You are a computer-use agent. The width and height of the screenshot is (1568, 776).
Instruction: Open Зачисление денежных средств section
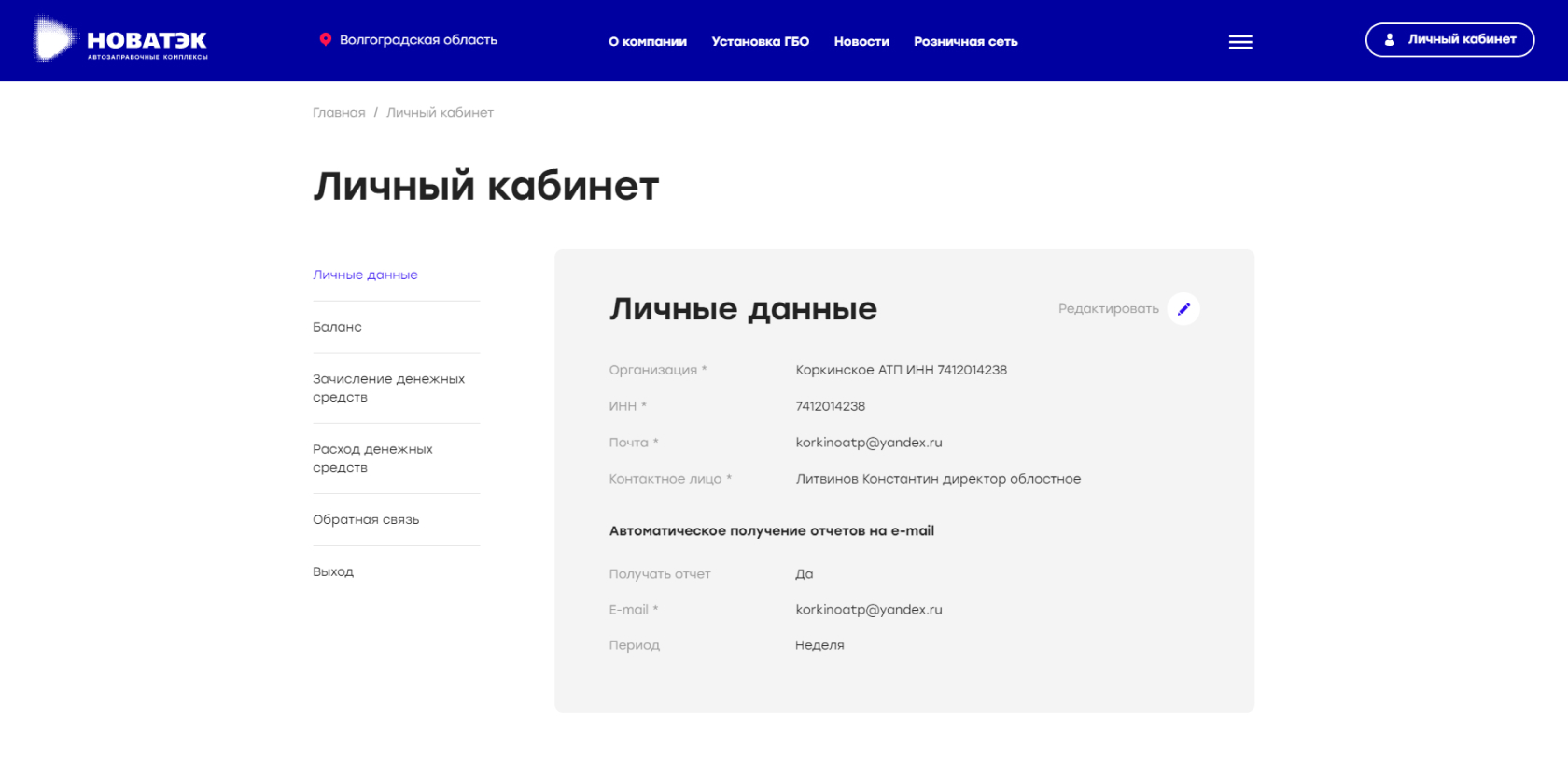tap(388, 388)
